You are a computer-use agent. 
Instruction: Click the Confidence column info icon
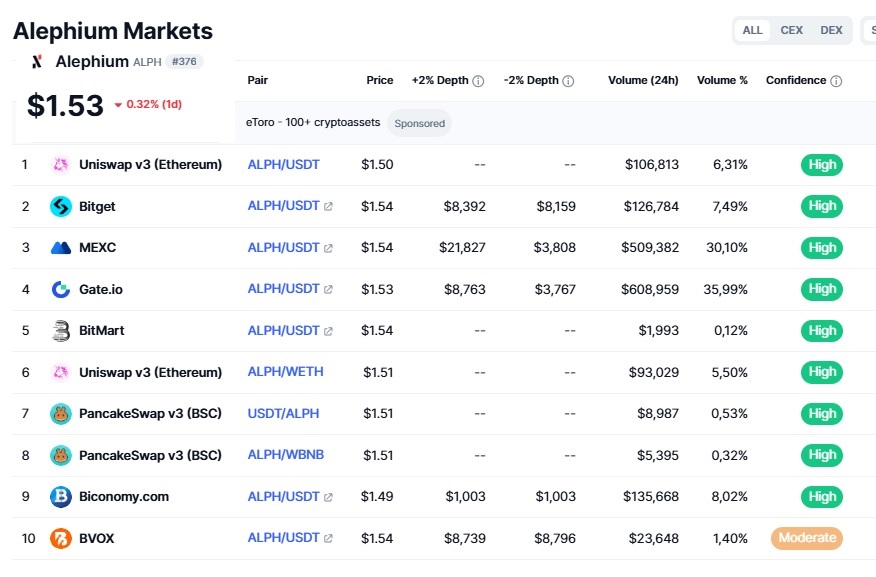(836, 81)
